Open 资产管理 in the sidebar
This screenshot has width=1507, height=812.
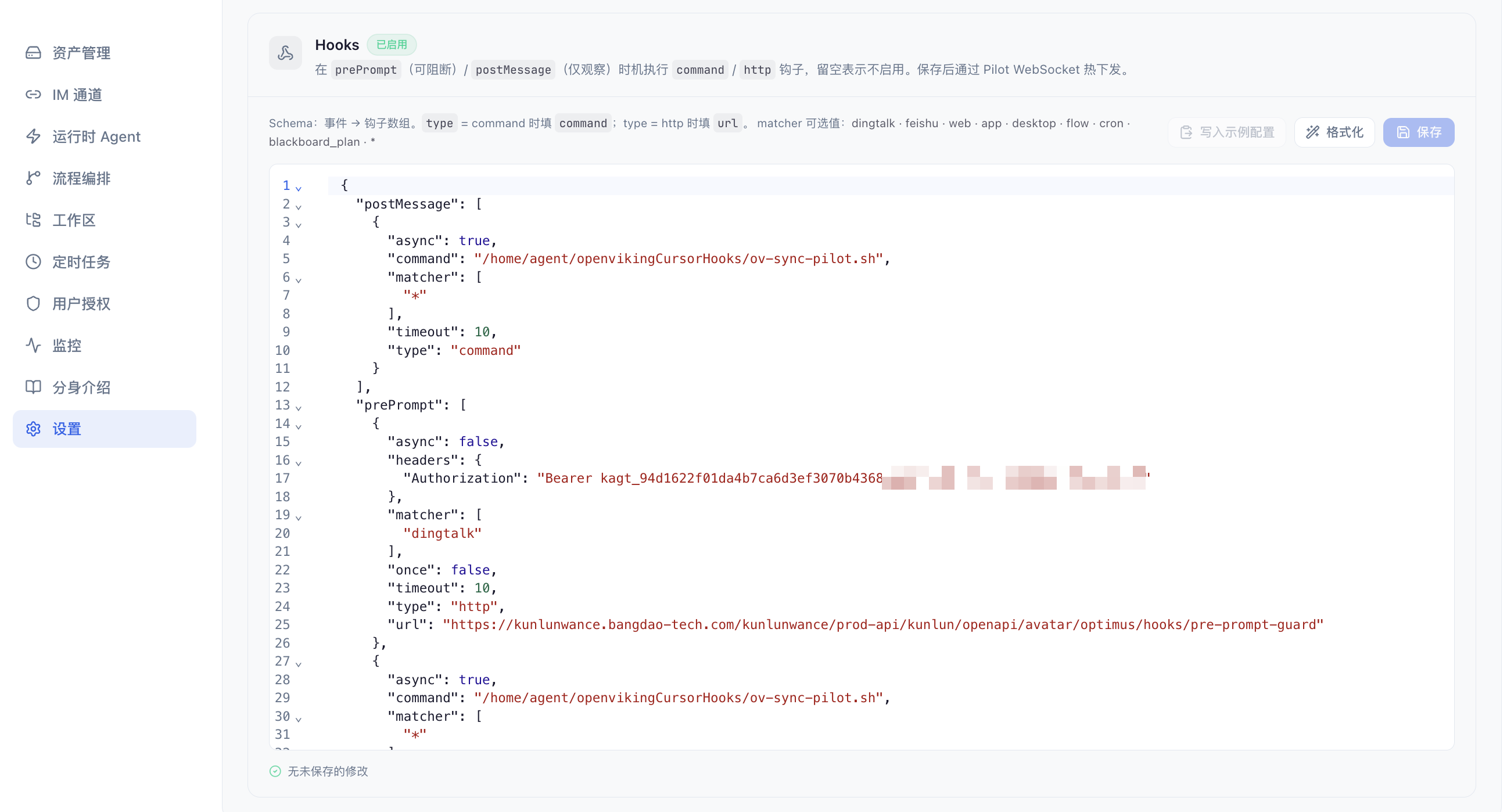click(105, 53)
